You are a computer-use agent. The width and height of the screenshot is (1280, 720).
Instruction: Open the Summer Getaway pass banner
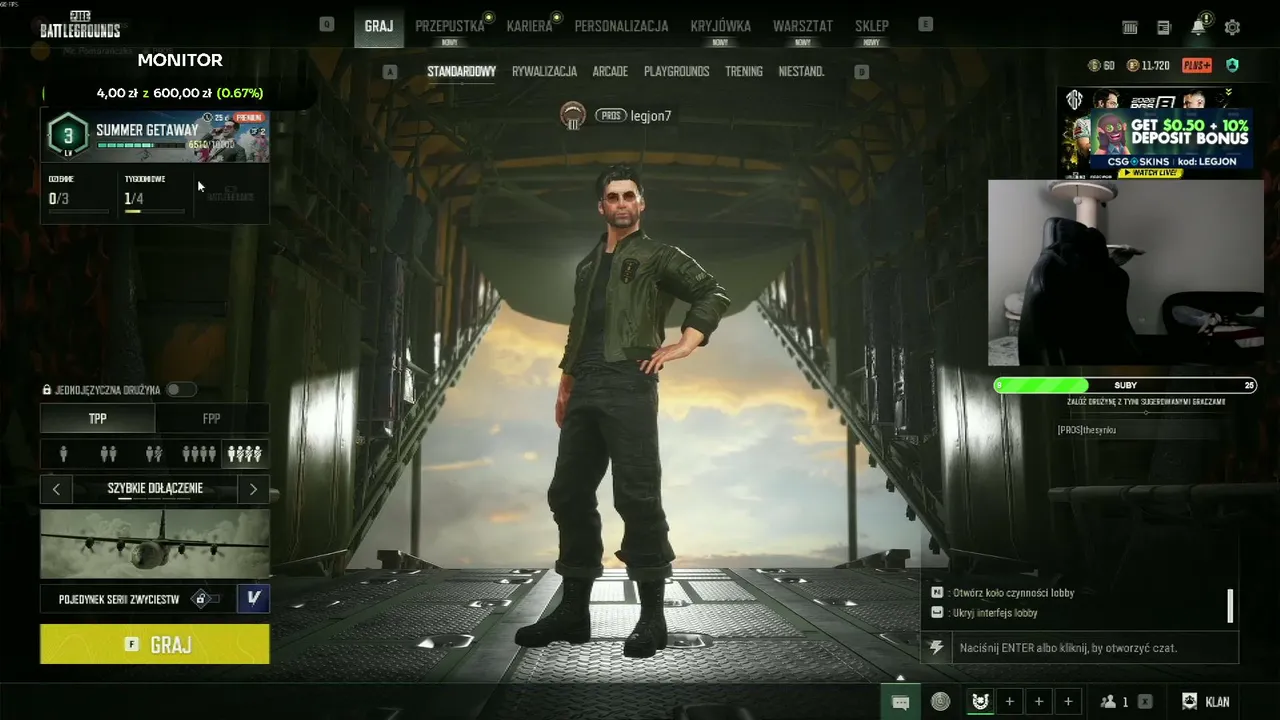point(155,136)
